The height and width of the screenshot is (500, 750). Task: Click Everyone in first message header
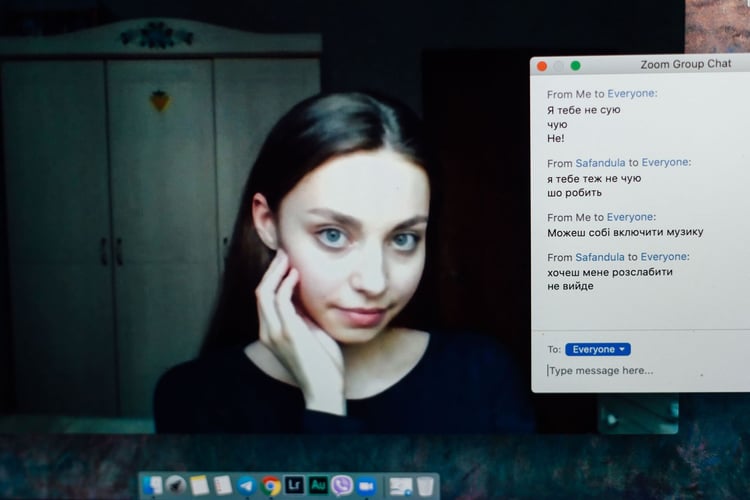[632, 94]
